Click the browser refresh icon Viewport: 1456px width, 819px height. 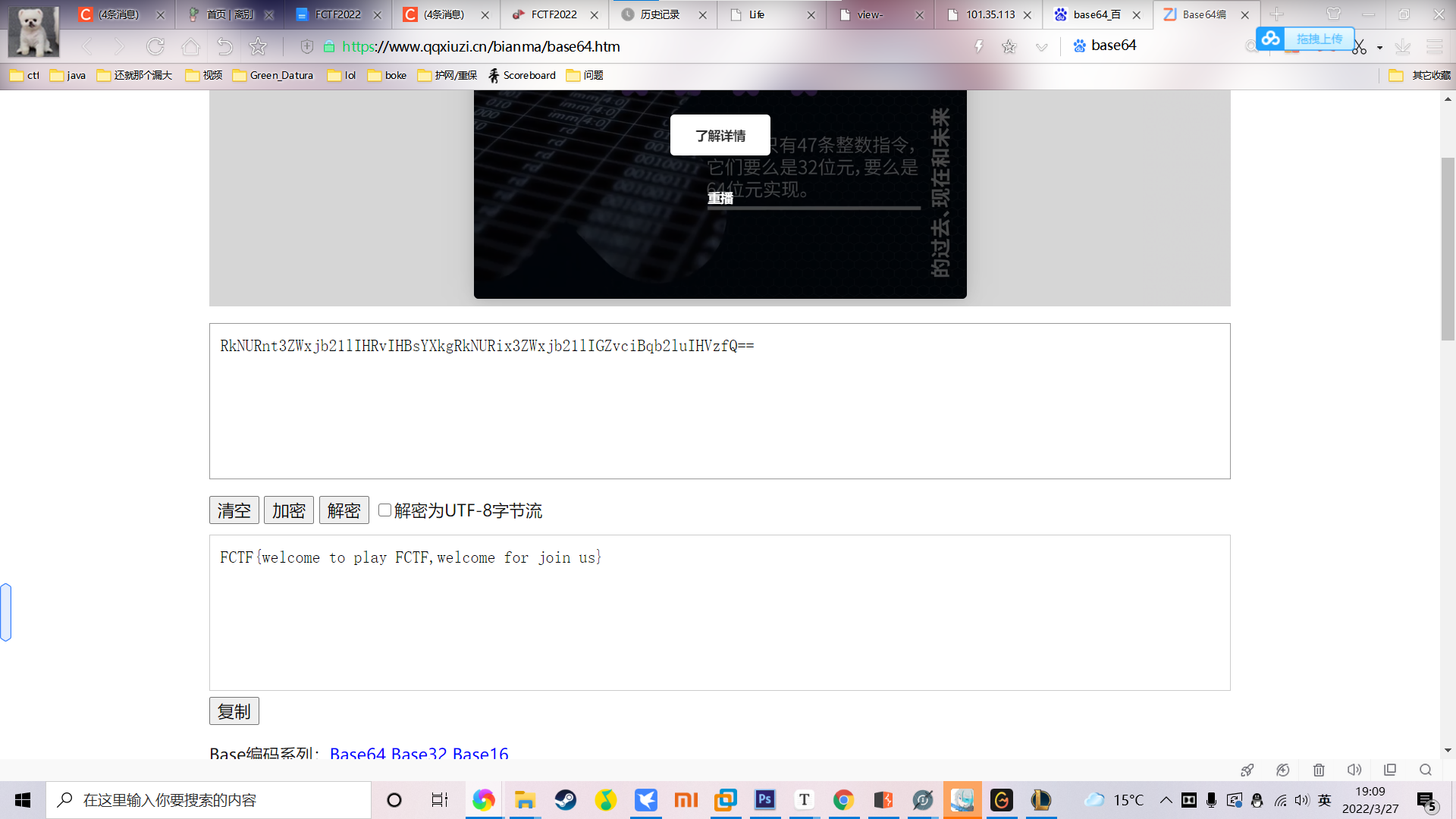coord(155,47)
